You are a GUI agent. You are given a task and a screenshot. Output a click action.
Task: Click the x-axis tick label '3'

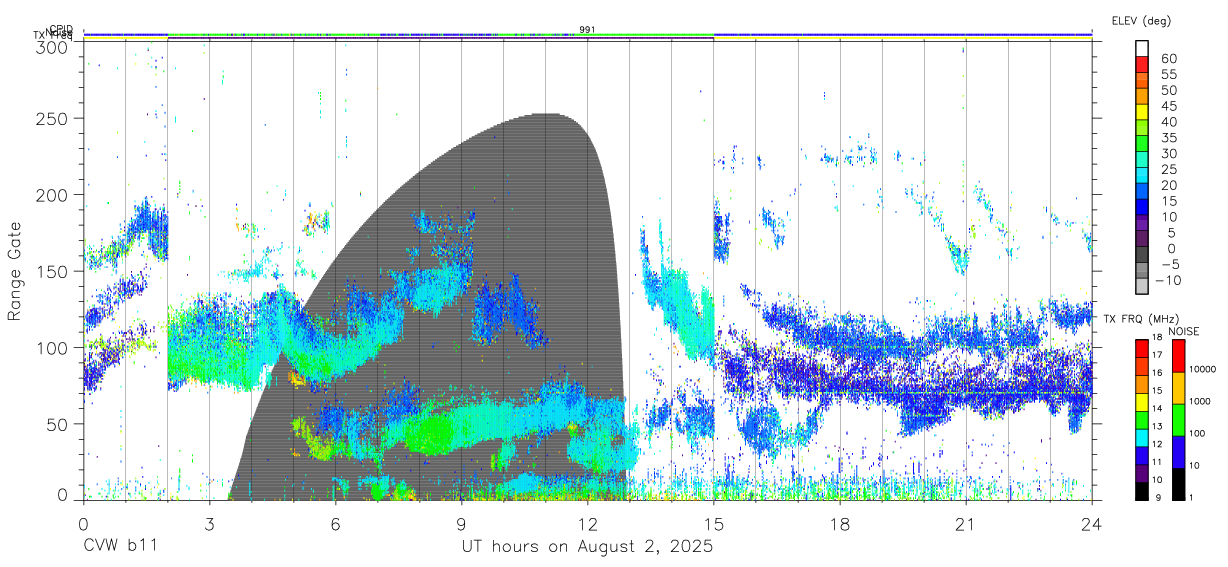pyautogui.click(x=209, y=523)
